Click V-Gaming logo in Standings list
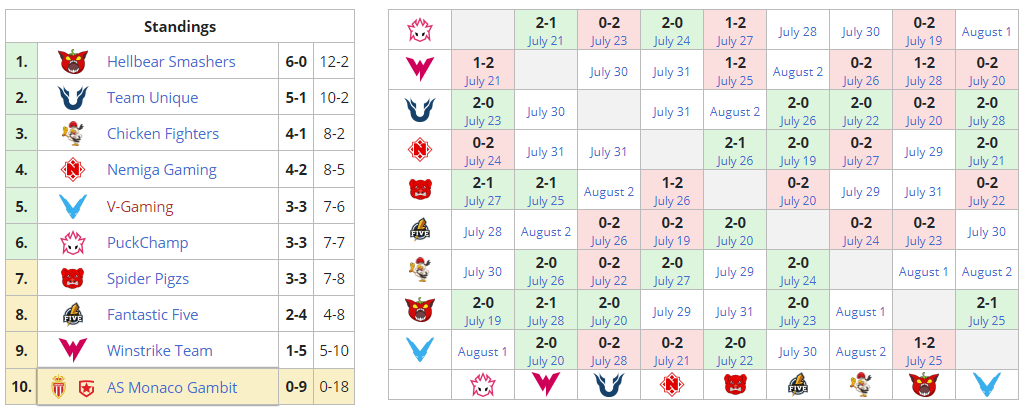 [x=71, y=206]
